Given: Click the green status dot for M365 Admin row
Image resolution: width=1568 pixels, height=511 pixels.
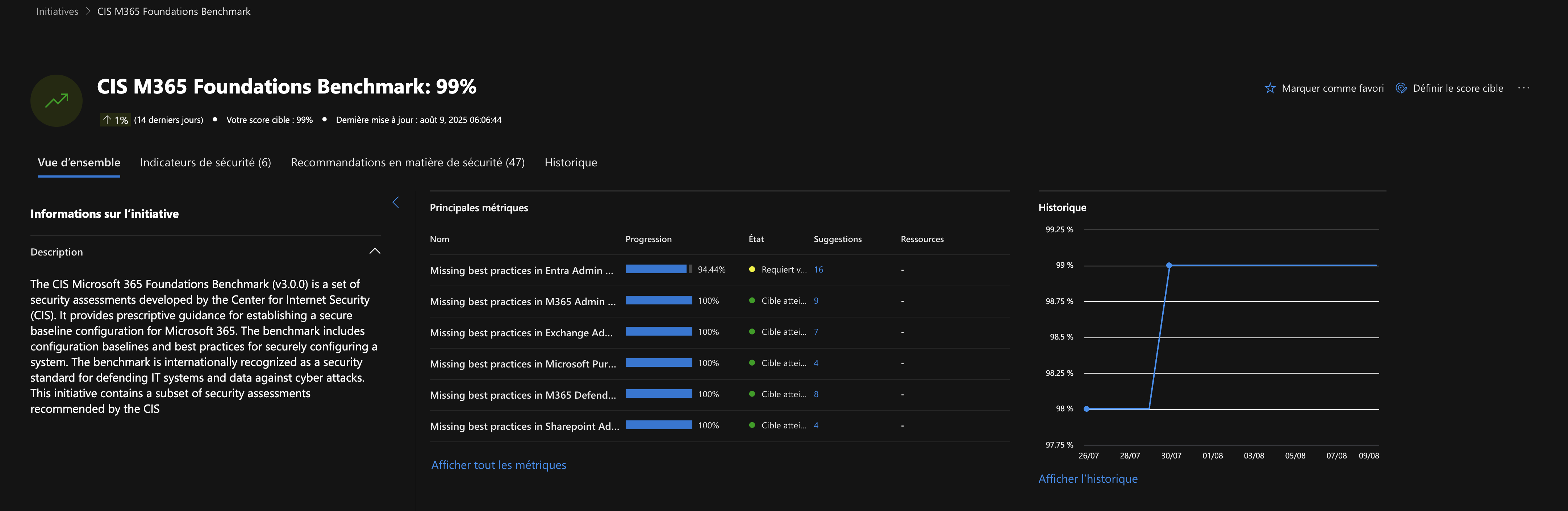Looking at the screenshot, I should [x=752, y=301].
